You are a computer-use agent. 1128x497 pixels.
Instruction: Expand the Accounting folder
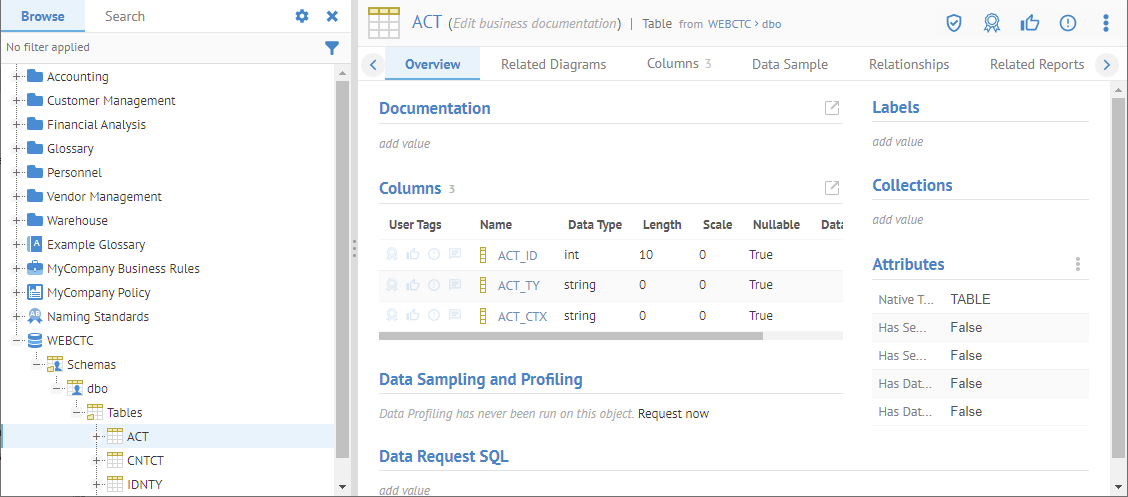click(x=17, y=77)
